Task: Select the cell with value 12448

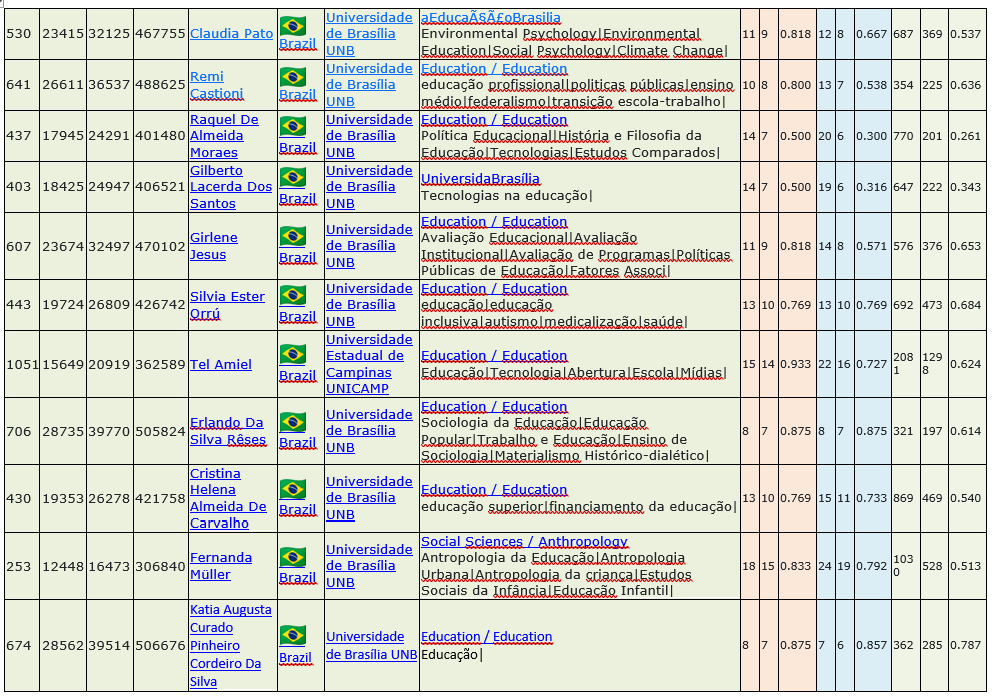Action: click(63, 566)
